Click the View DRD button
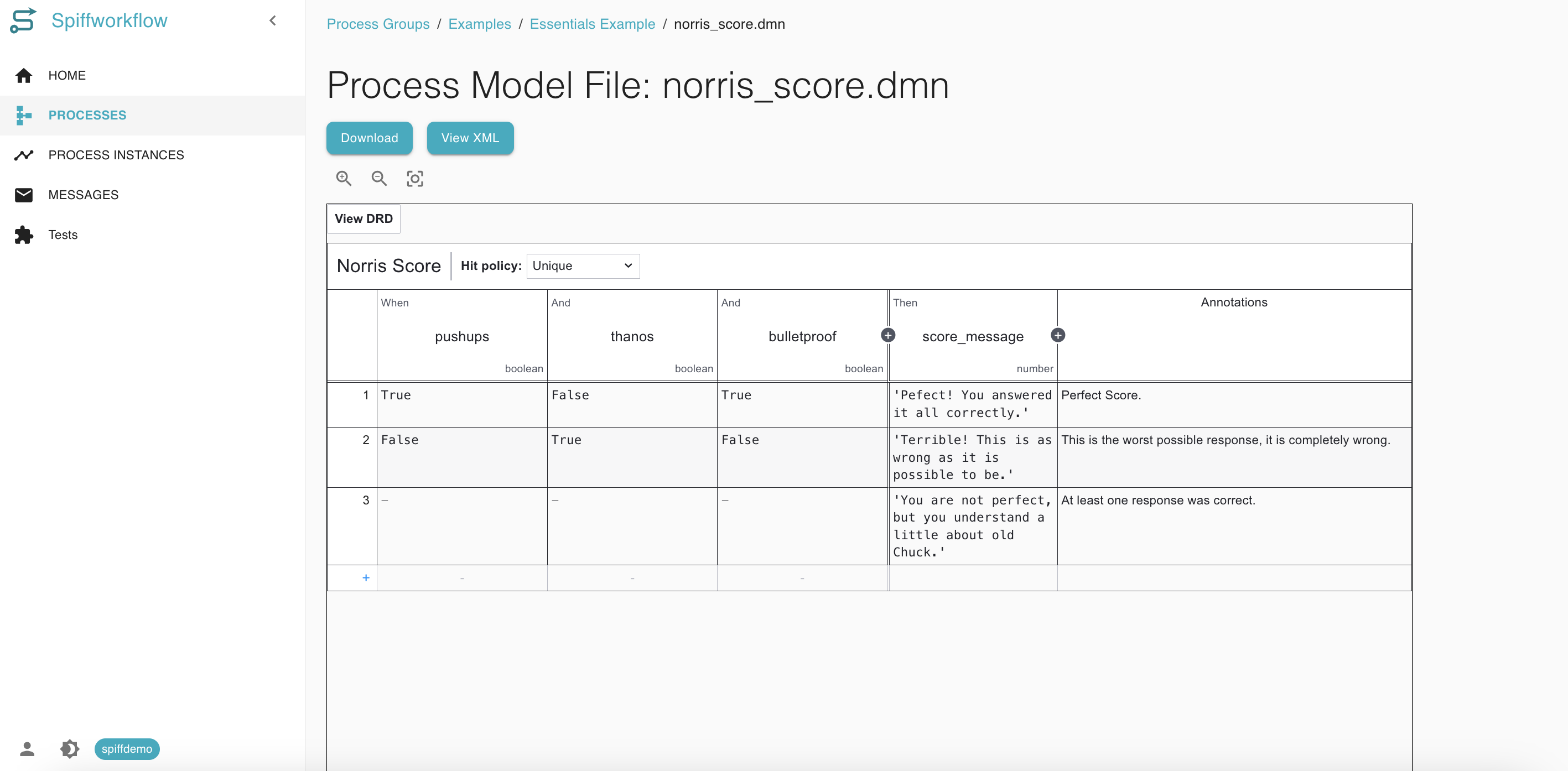The width and height of the screenshot is (1568, 771). coord(364,218)
